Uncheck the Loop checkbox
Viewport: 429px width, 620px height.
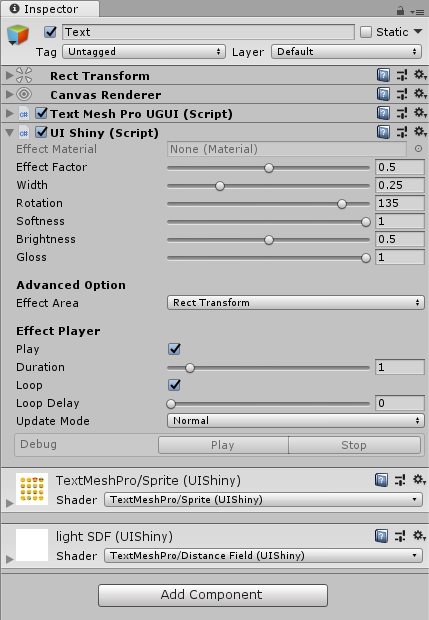[x=174, y=385]
